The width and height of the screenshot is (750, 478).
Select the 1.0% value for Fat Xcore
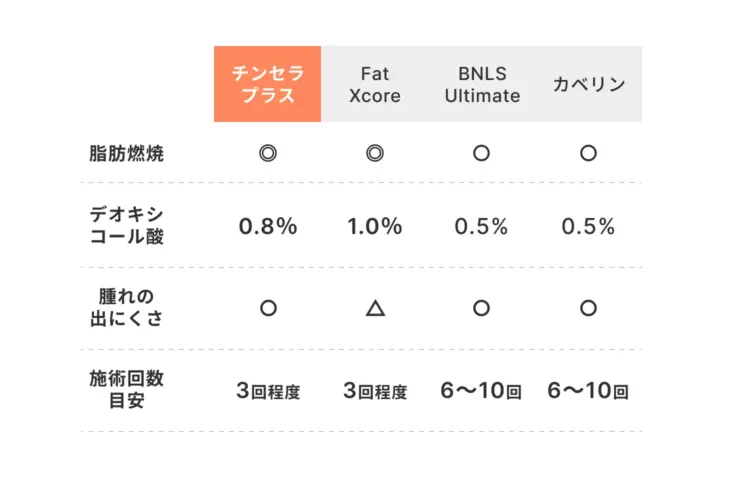click(375, 226)
